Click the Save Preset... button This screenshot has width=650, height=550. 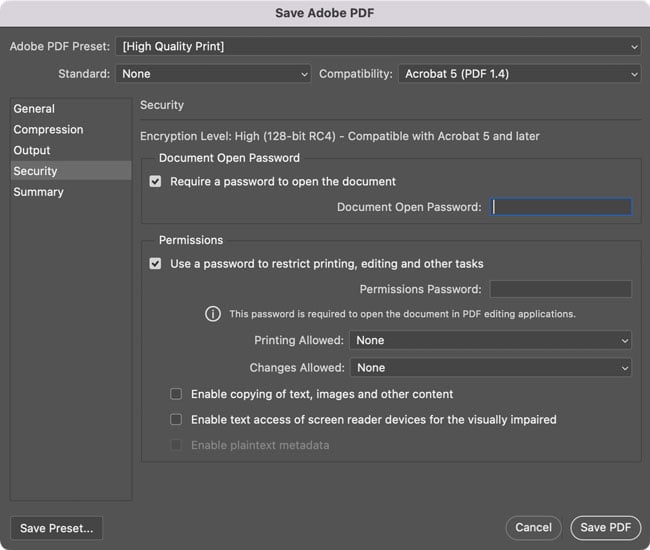(57, 528)
